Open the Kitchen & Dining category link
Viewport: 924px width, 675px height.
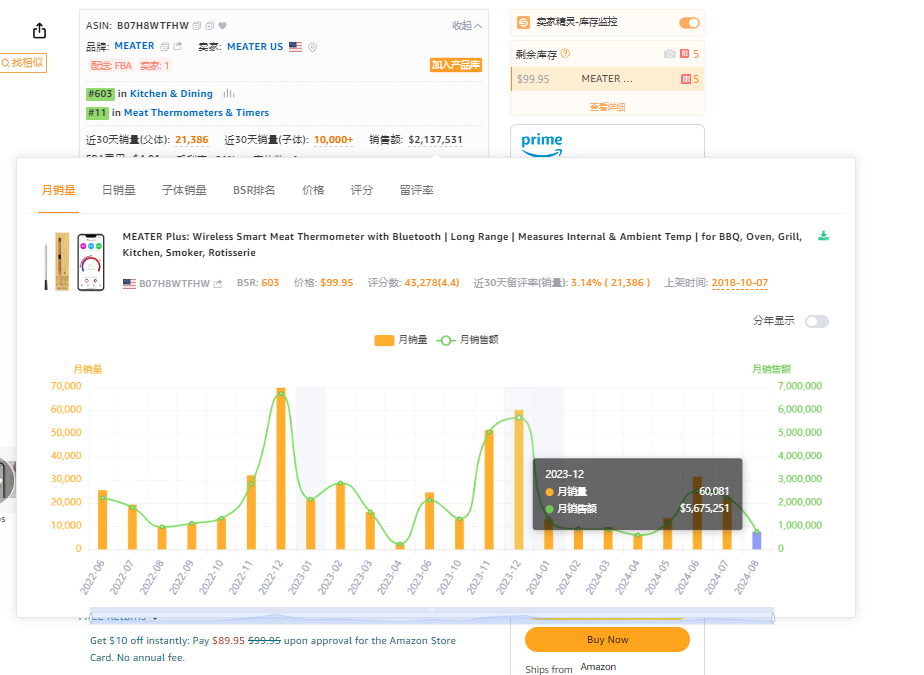(171, 94)
